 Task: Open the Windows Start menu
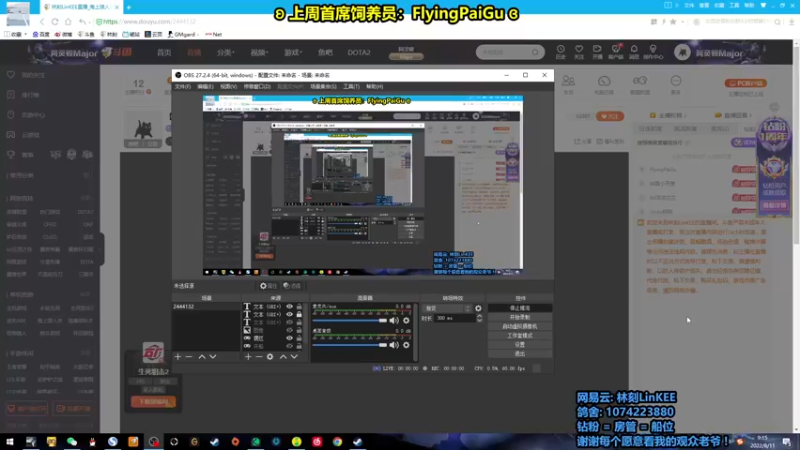pos(10,442)
